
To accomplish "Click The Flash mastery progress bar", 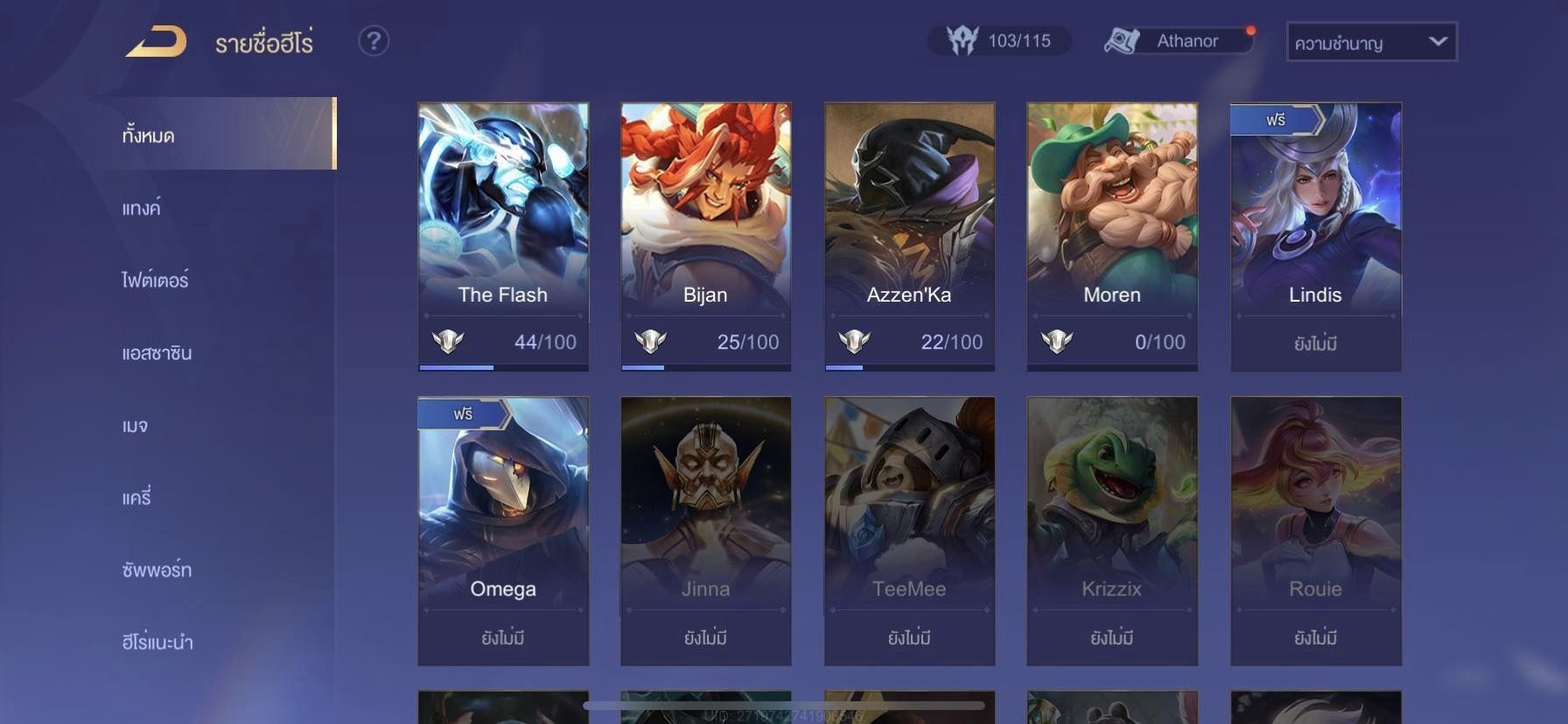I will [503, 367].
